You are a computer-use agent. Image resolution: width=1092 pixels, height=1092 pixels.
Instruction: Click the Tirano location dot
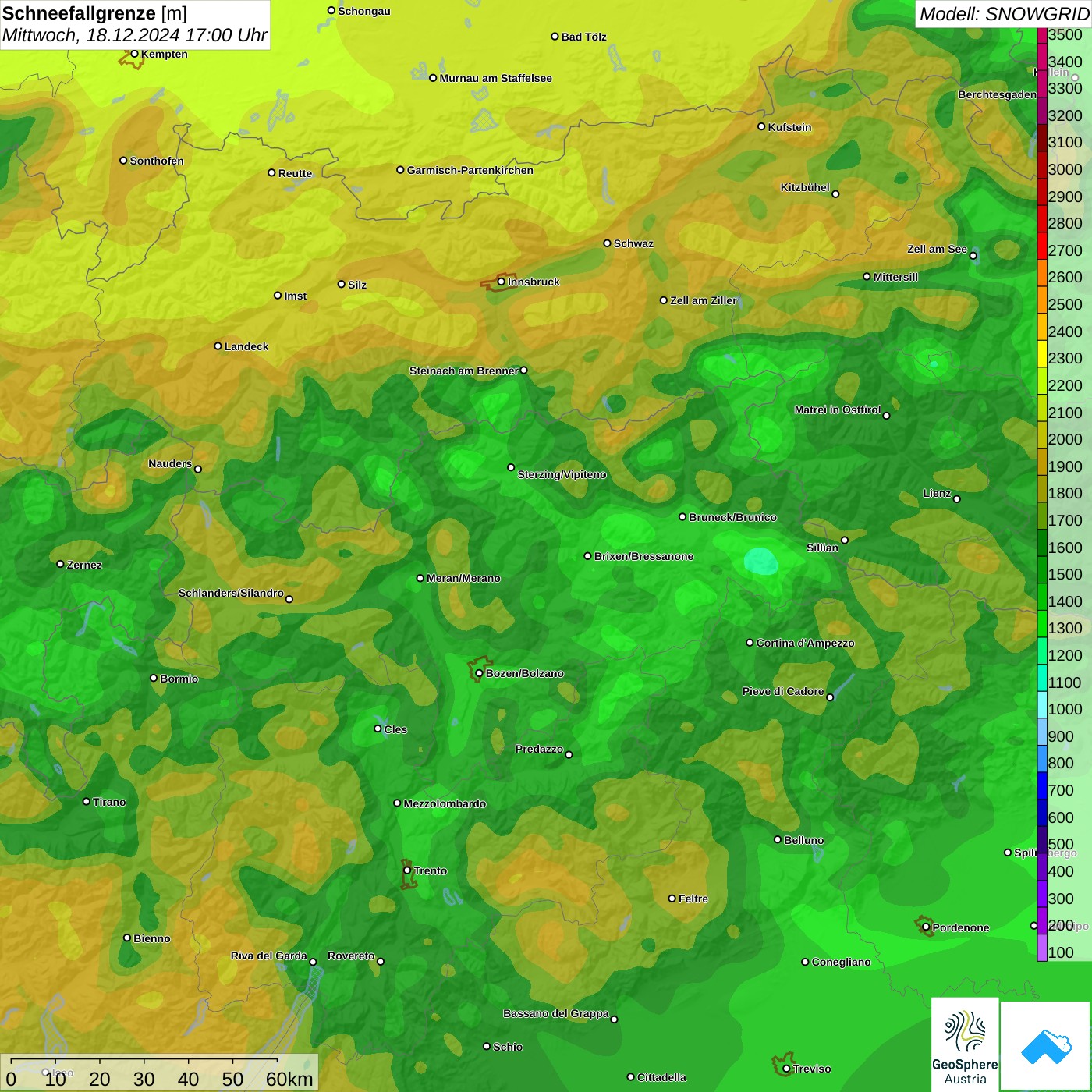point(87,801)
